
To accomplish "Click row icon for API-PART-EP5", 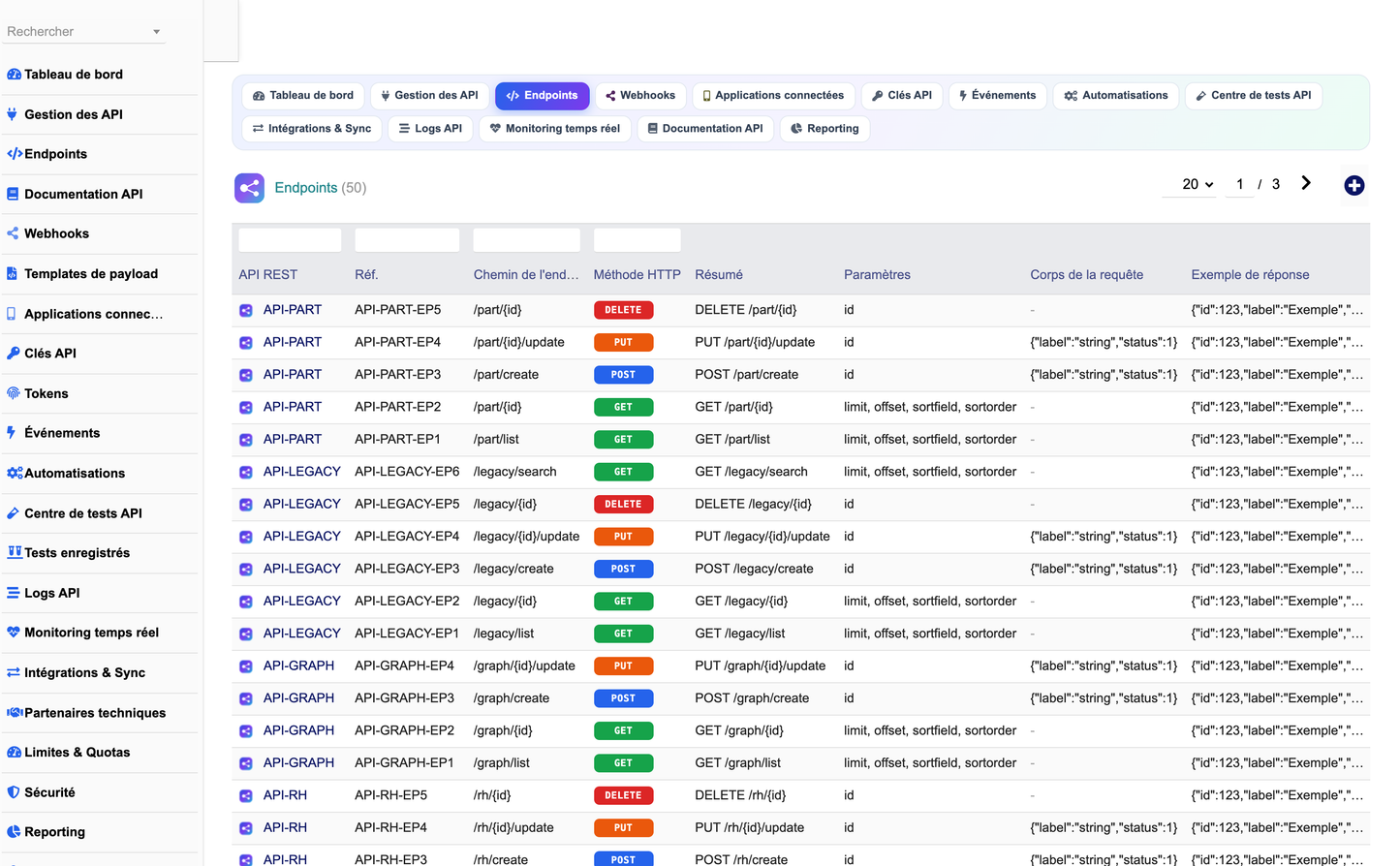I will tap(246, 311).
